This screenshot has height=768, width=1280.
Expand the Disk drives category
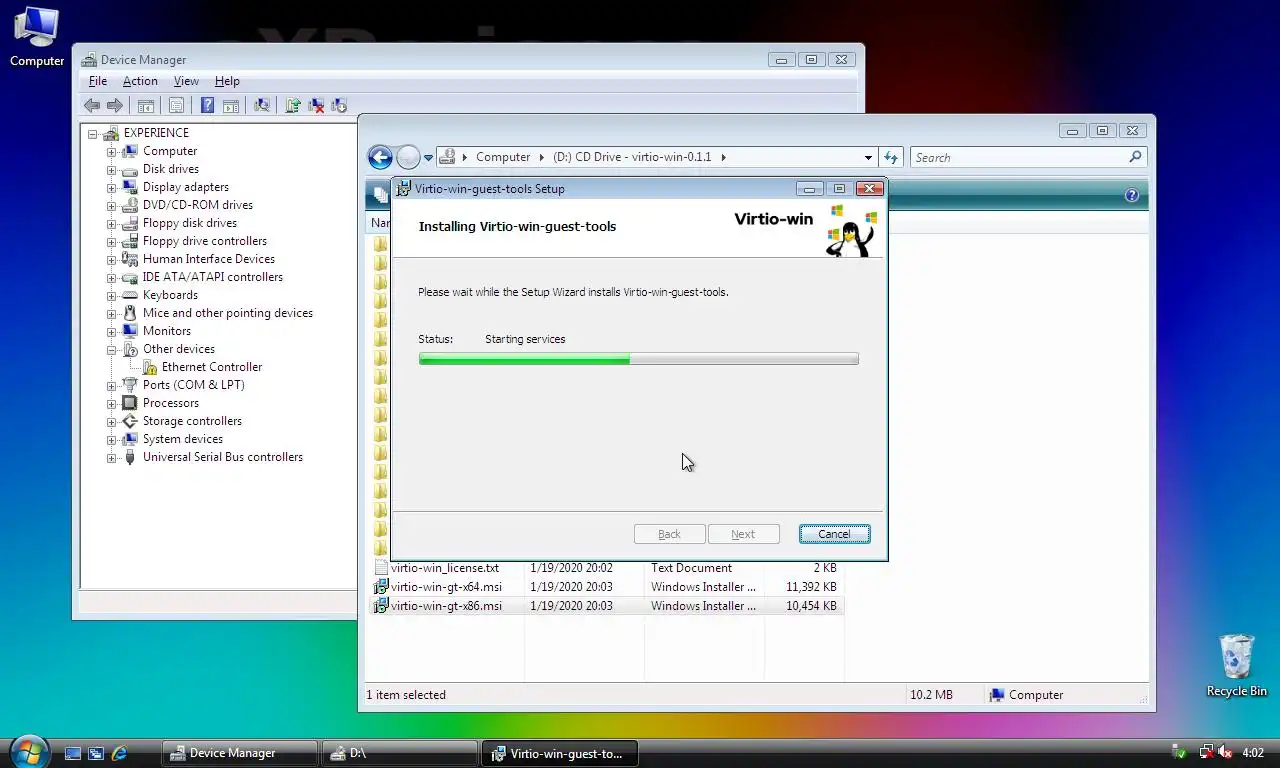[112, 169]
